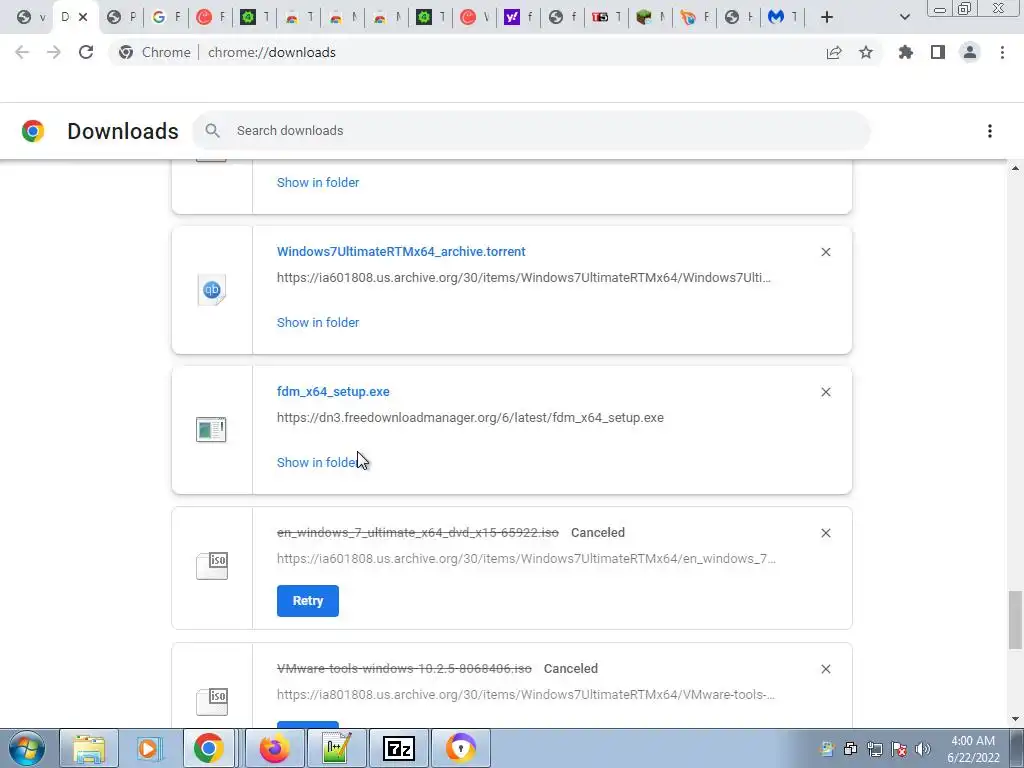
Task: Retry the en_windows_7_ultimate iso download
Action: tap(308, 601)
